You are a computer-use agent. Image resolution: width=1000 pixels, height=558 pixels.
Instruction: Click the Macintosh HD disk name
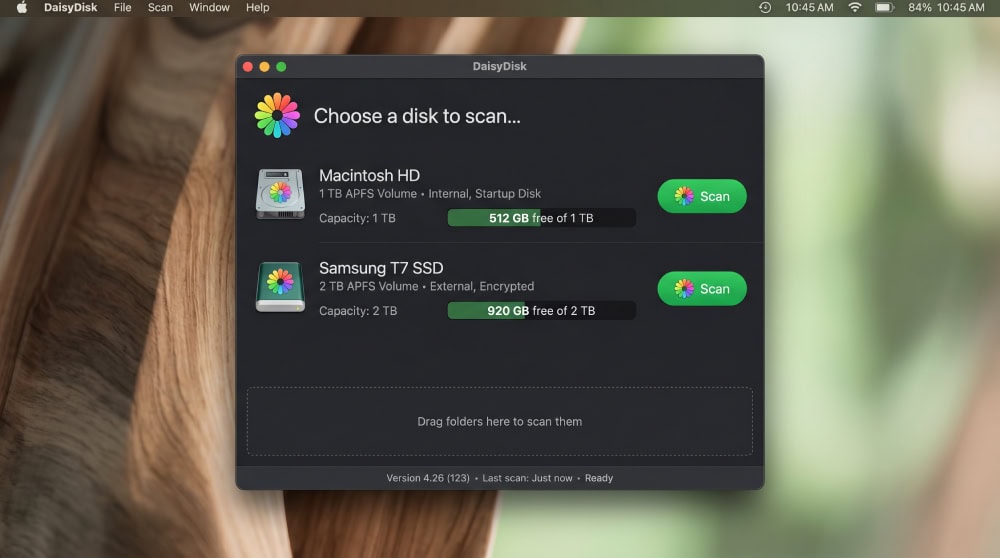click(x=369, y=175)
